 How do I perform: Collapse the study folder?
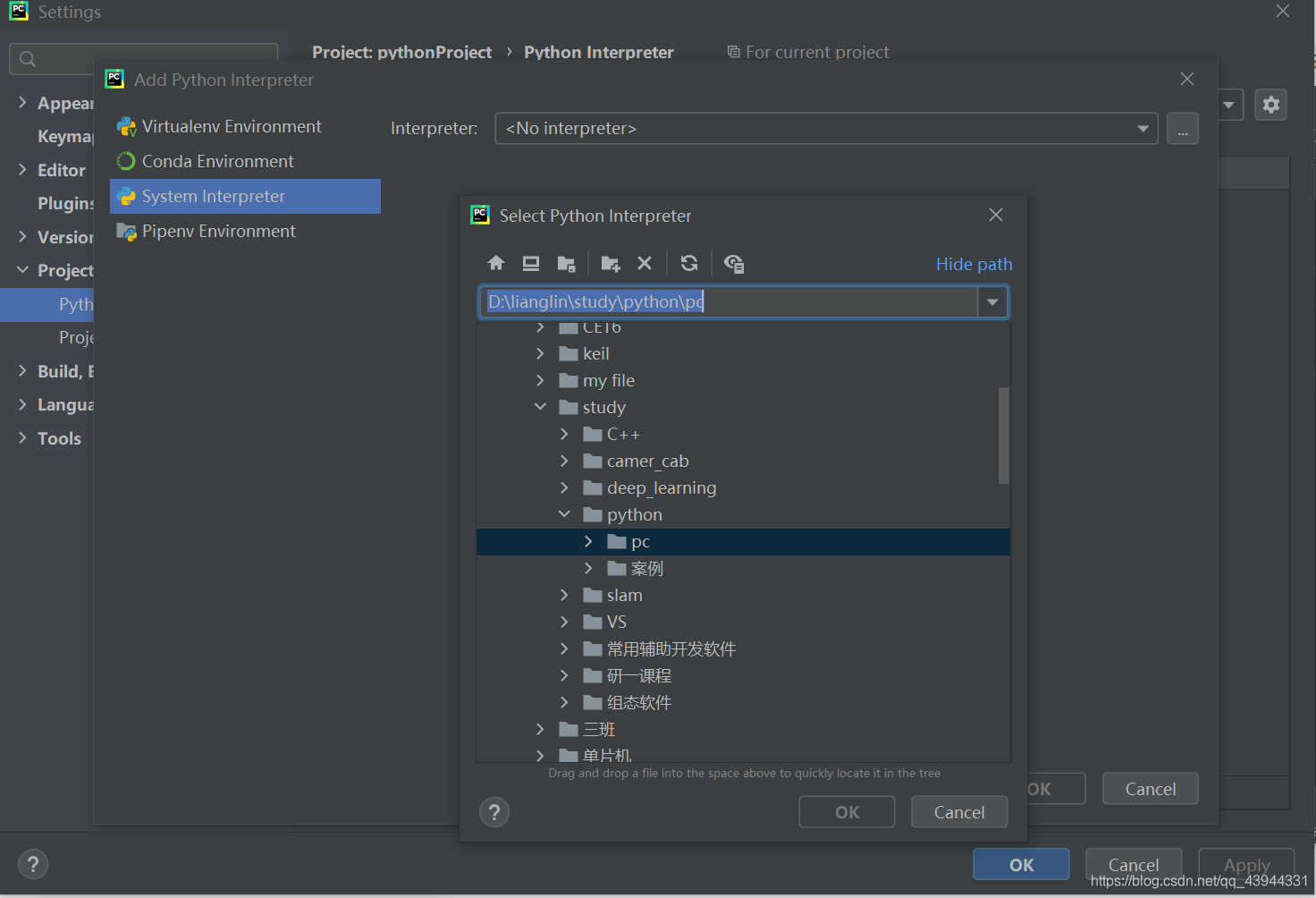point(540,407)
